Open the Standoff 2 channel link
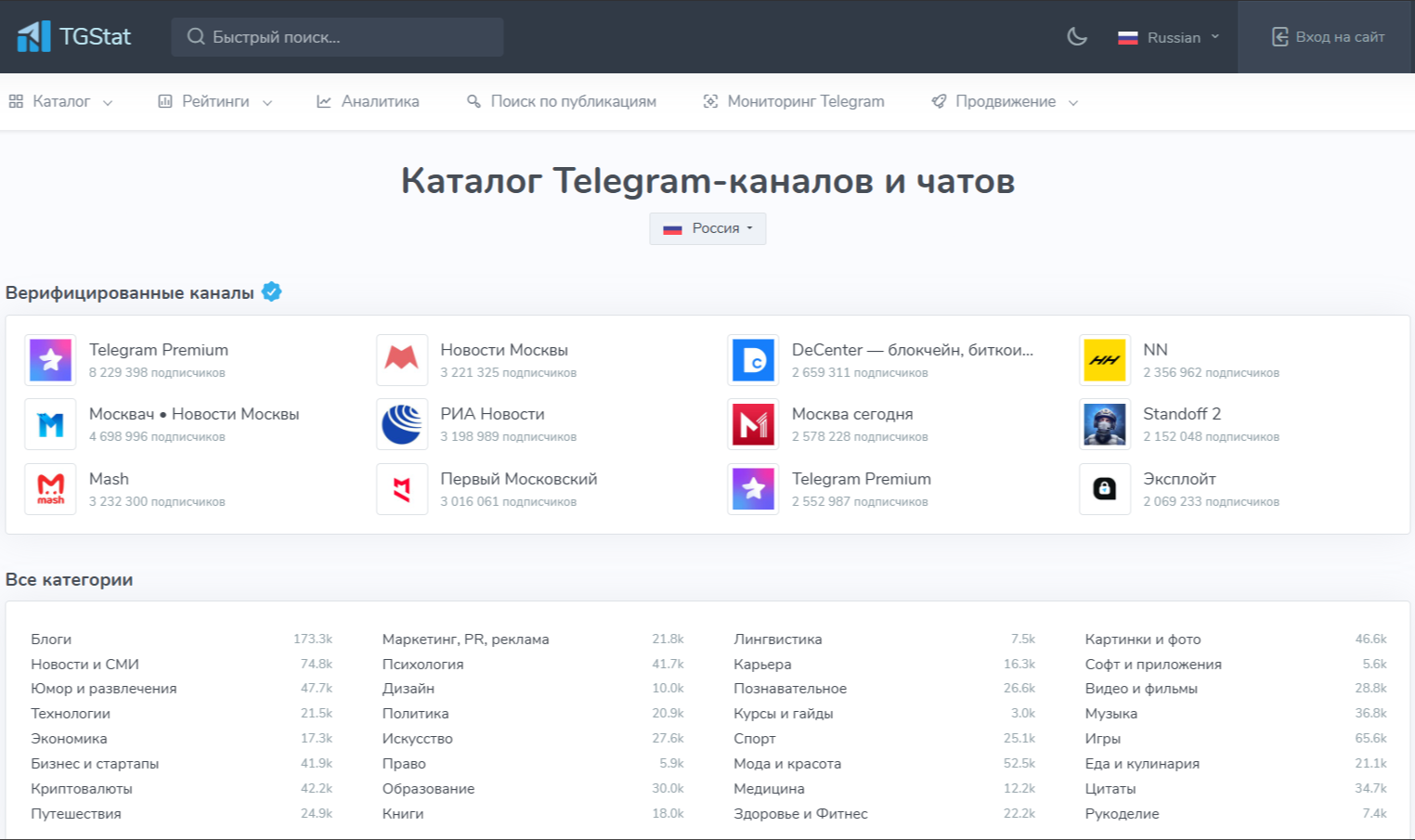This screenshot has width=1415, height=840. point(1182,414)
